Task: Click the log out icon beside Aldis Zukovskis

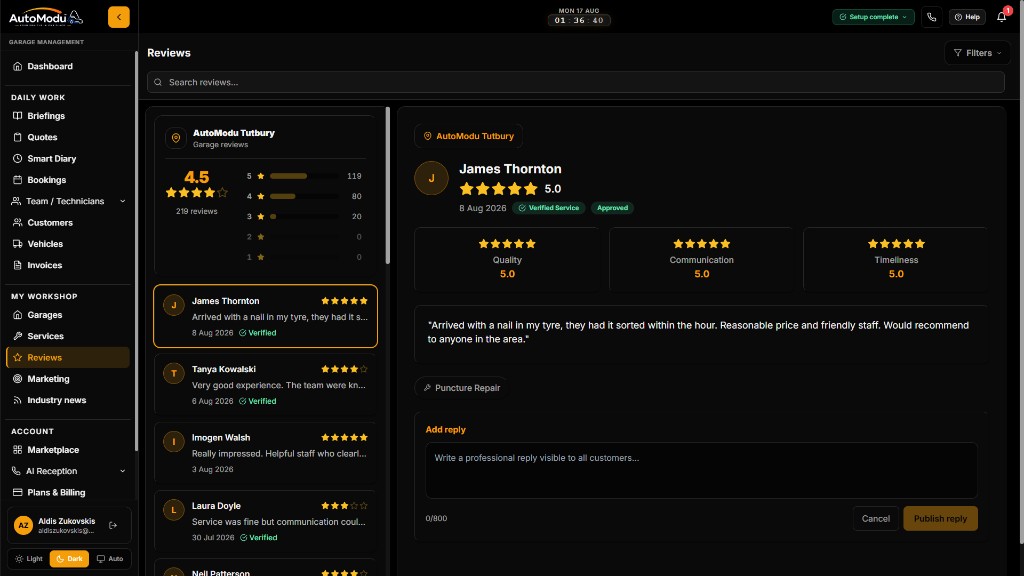Action: [113, 525]
